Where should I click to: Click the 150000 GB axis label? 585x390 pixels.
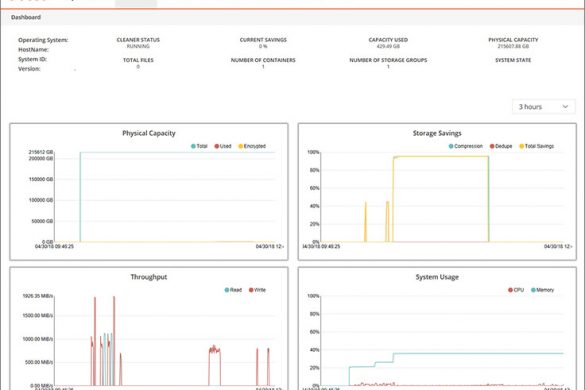(x=41, y=179)
